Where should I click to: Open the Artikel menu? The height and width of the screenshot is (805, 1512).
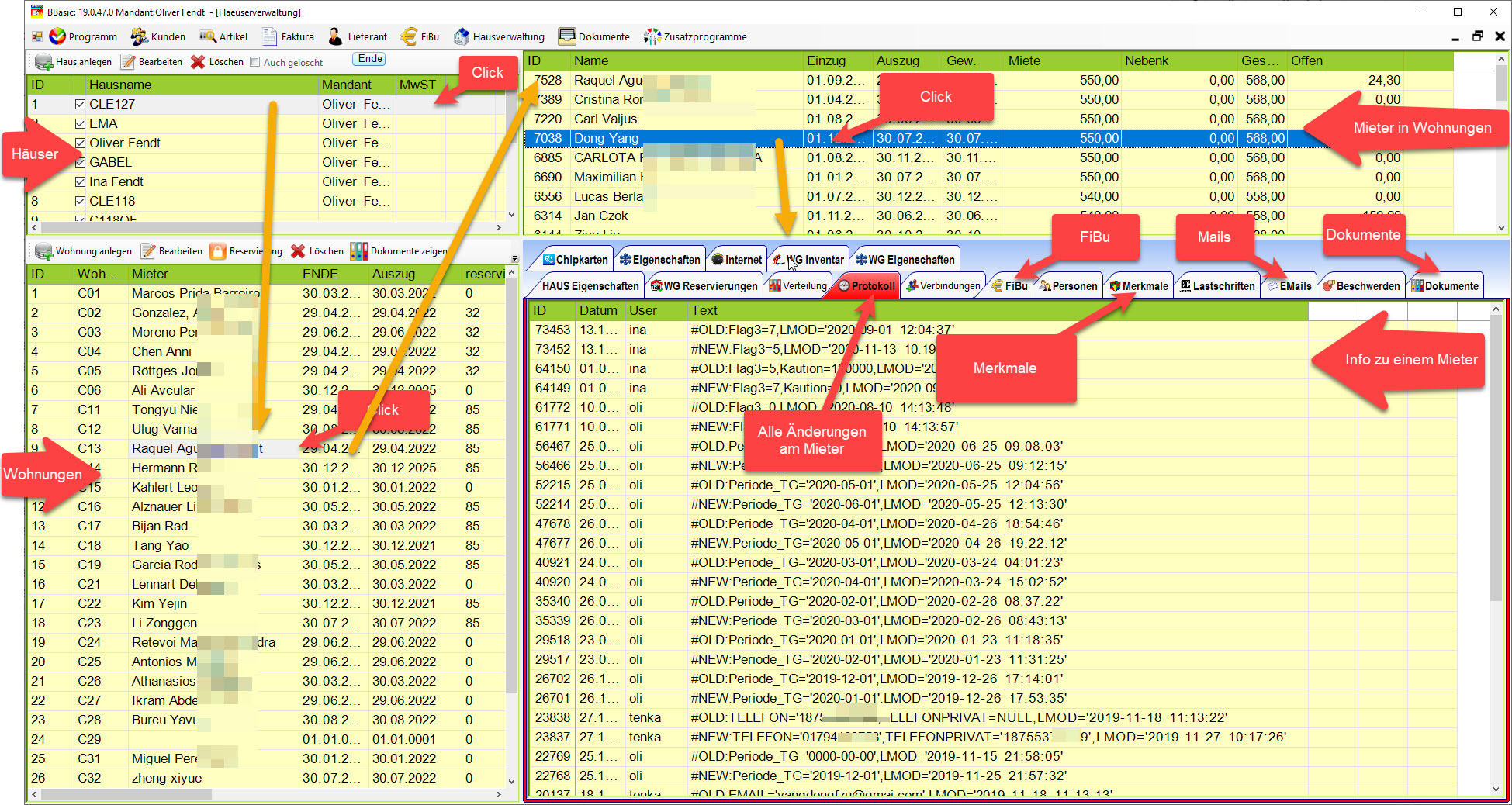[223, 36]
